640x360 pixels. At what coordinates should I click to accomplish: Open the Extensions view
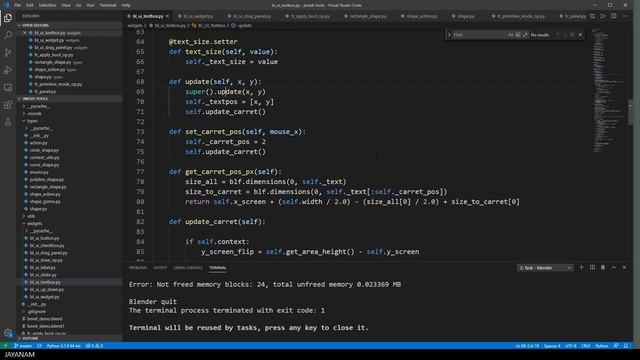(x=8, y=105)
